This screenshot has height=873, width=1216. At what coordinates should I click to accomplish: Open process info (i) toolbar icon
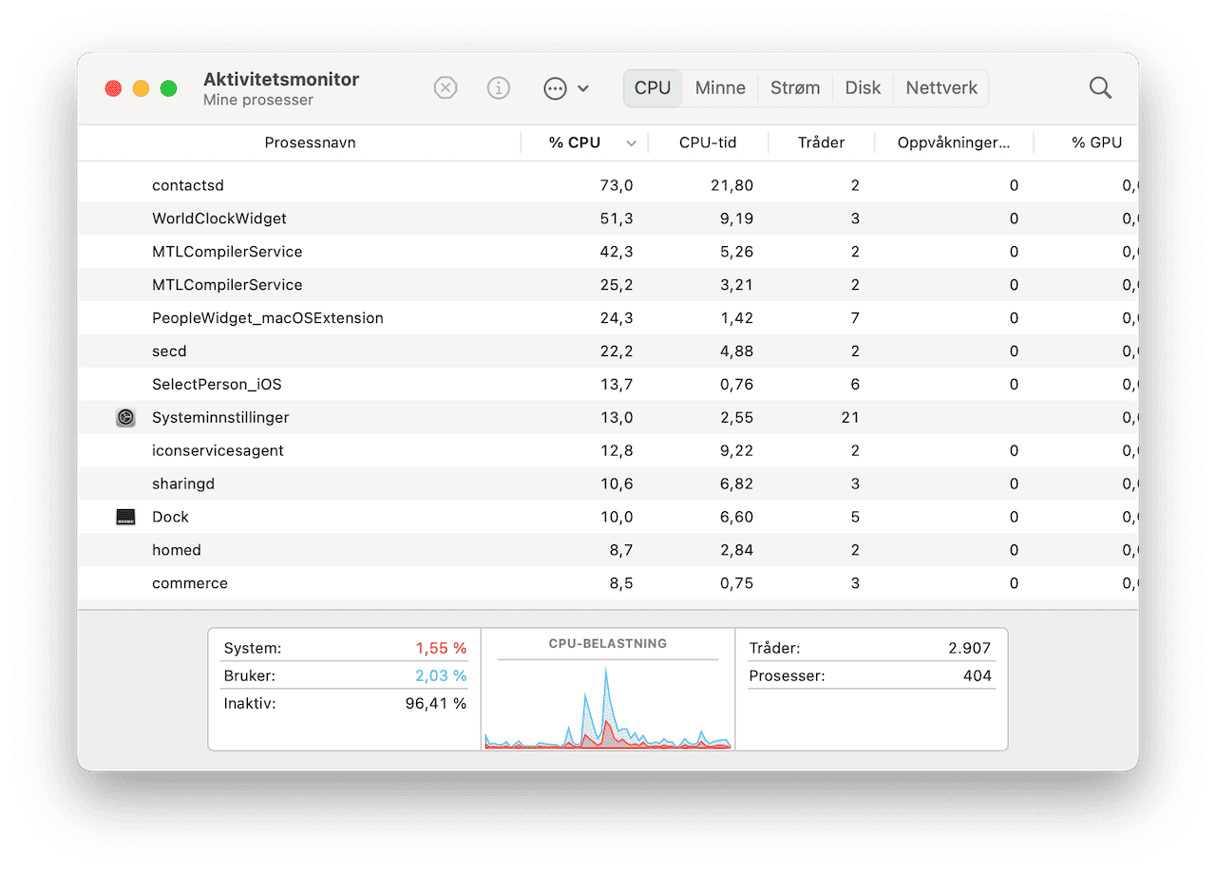(x=498, y=88)
